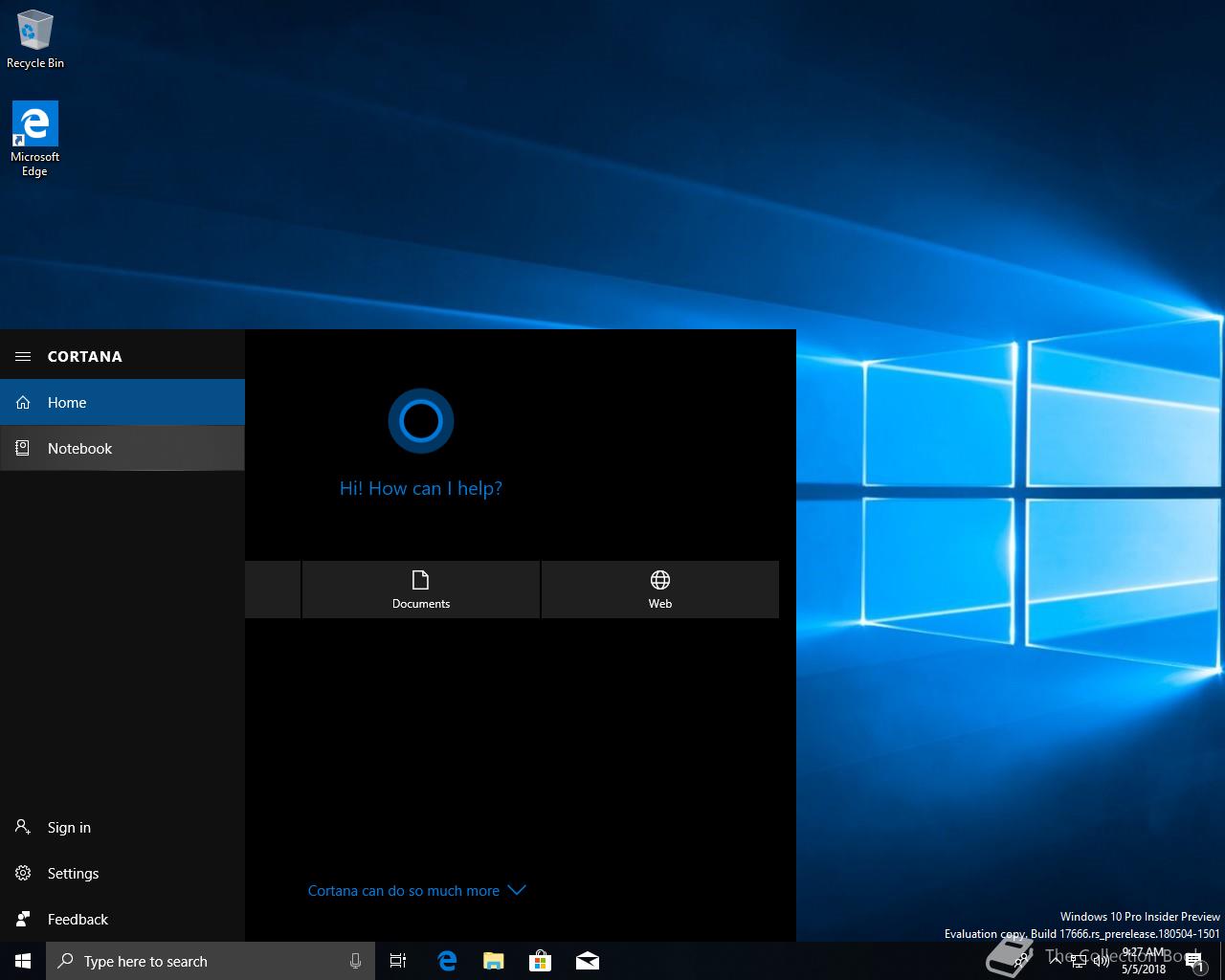1225x980 pixels.
Task: Open Mail app from taskbar
Action: [587, 961]
